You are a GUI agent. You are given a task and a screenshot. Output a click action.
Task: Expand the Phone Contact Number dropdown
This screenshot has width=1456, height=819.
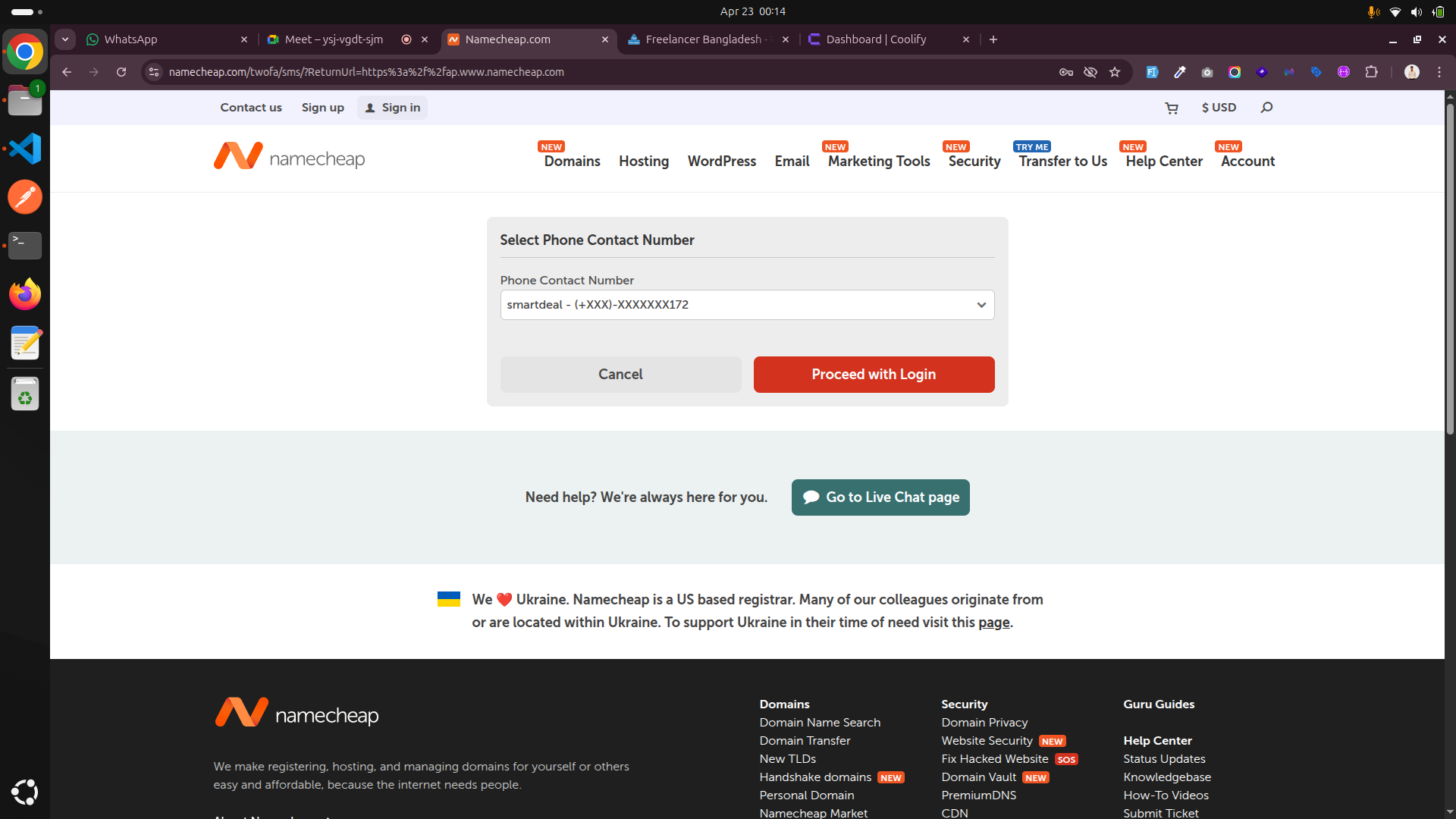pyautogui.click(x=747, y=305)
